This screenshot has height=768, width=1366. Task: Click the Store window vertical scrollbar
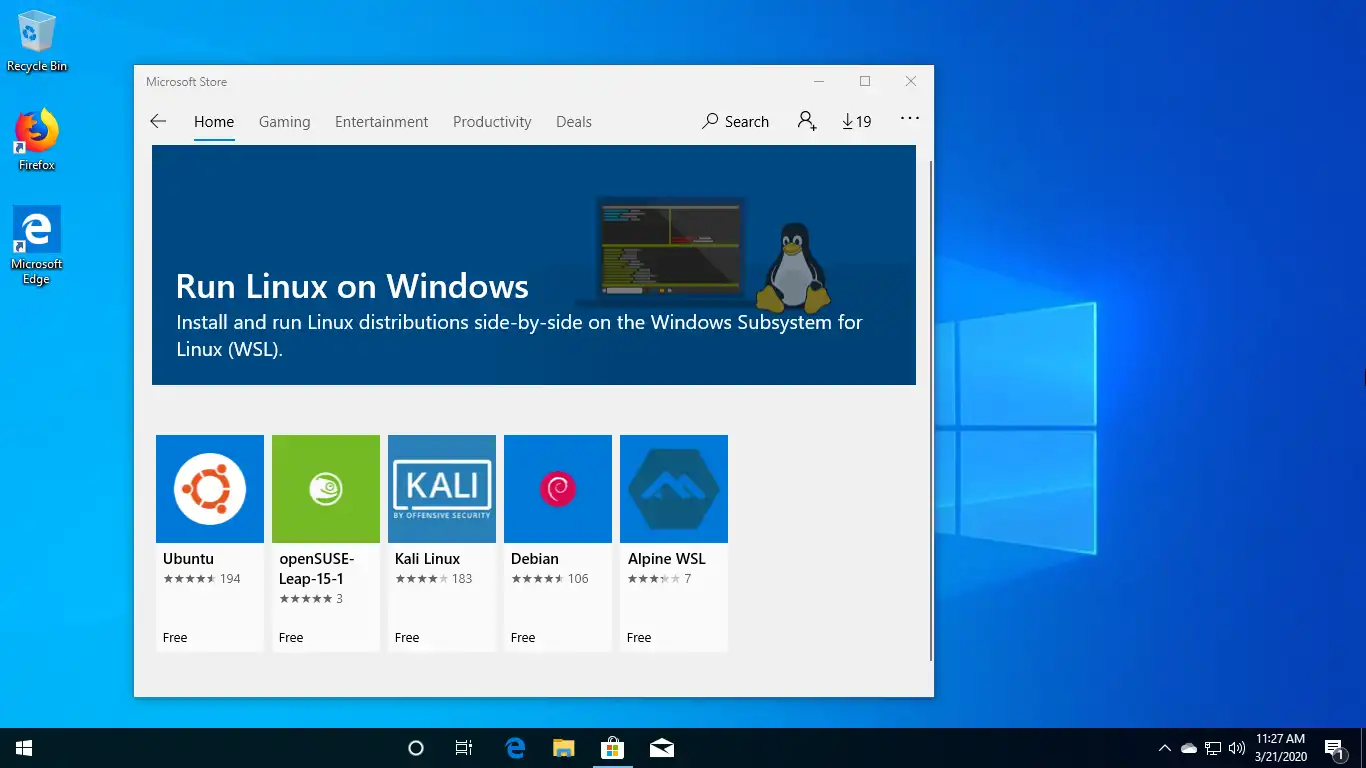pos(931,410)
